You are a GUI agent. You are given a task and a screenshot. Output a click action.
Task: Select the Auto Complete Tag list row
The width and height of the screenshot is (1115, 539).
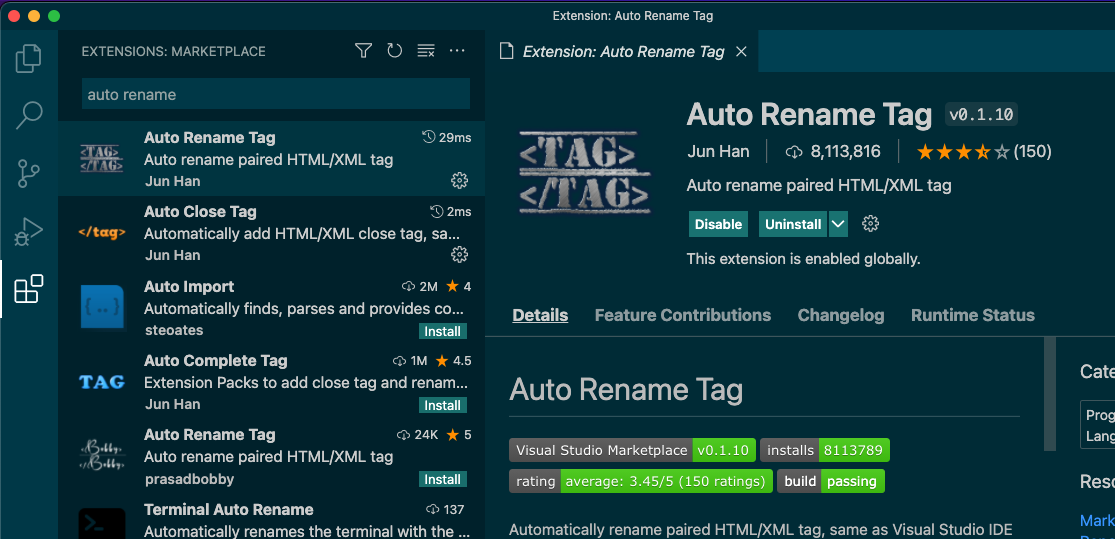pyautogui.click(x=272, y=382)
